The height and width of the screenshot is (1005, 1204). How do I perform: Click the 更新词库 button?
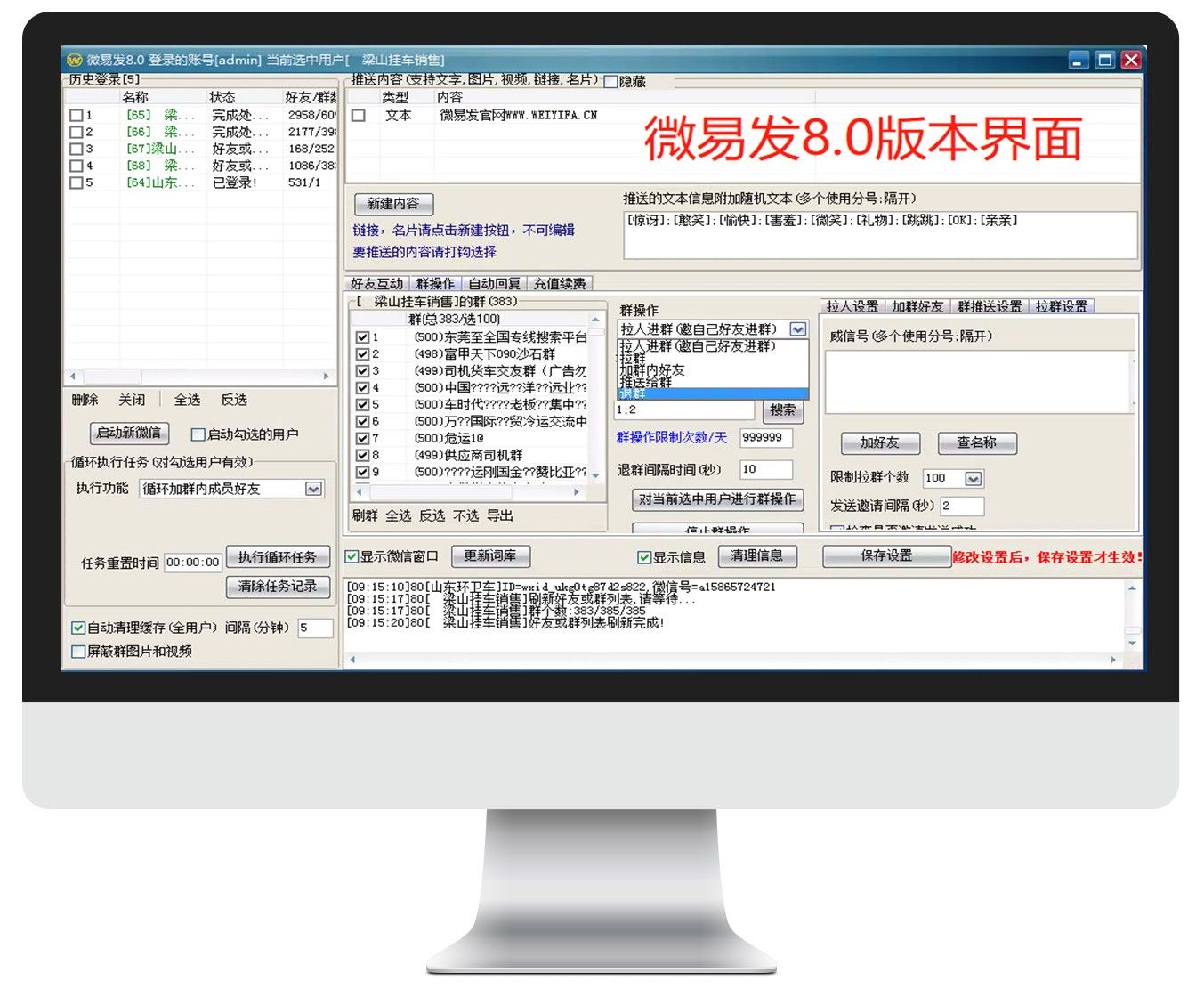pyautogui.click(x=490, y=556)
